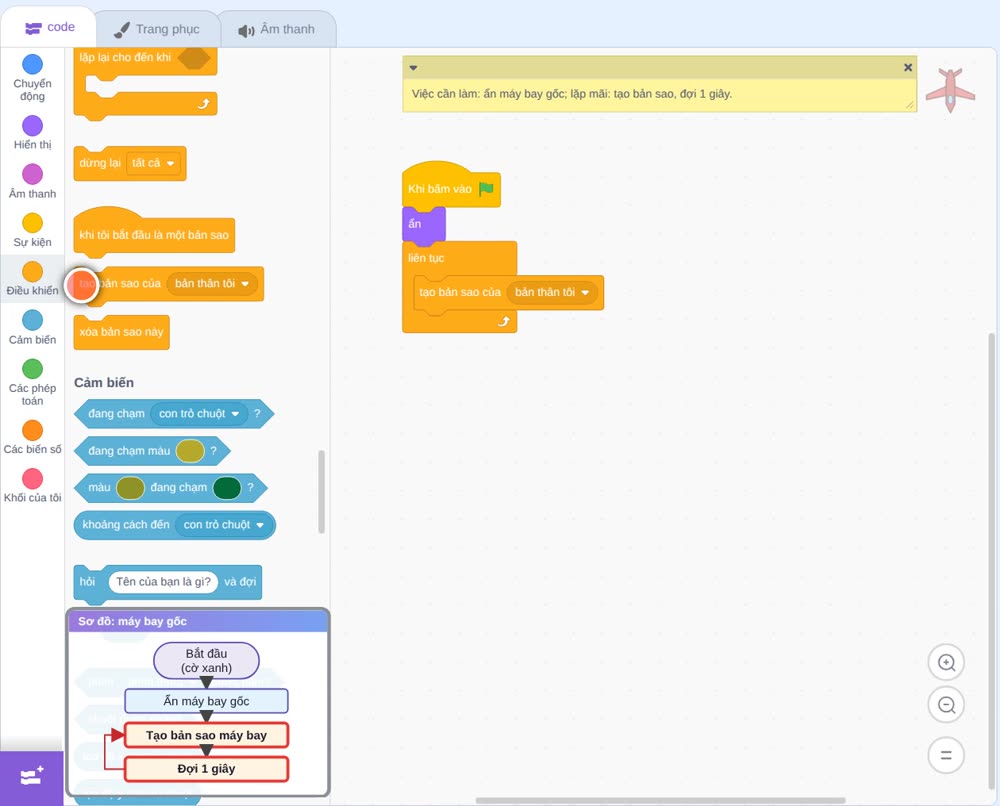Click the 'Tên của bạn là gì?' input field
This screenshot has width=1000, height=806.
[163, 582]
